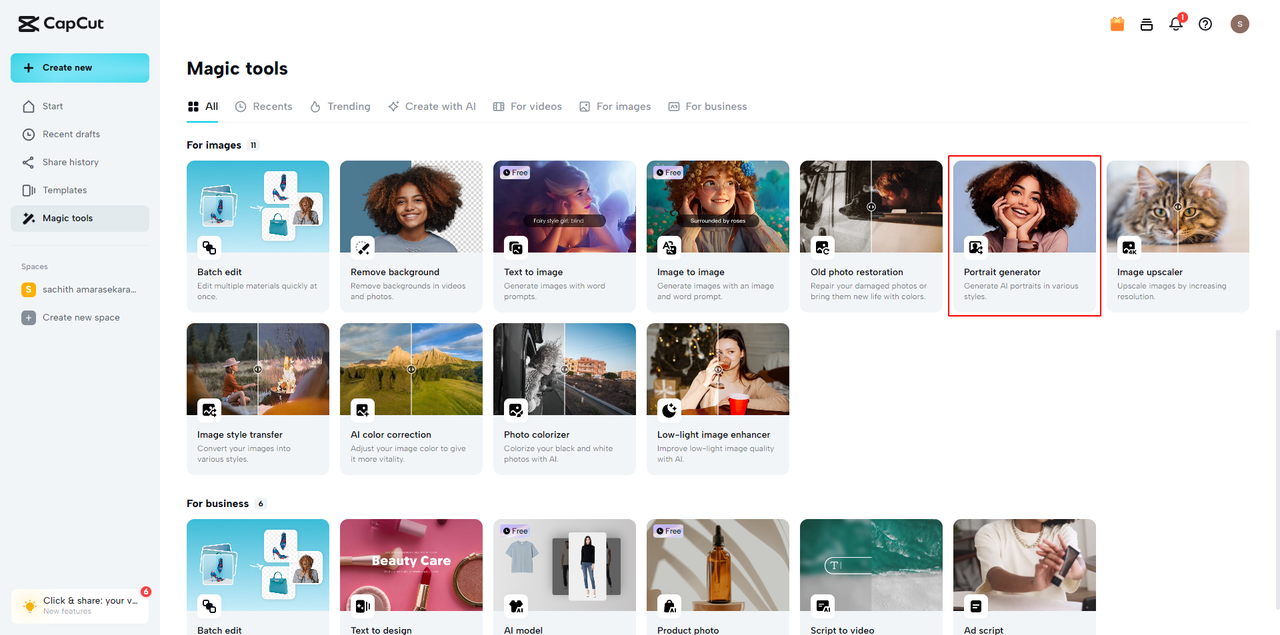Open Image style transfer thumbnail

258,369
